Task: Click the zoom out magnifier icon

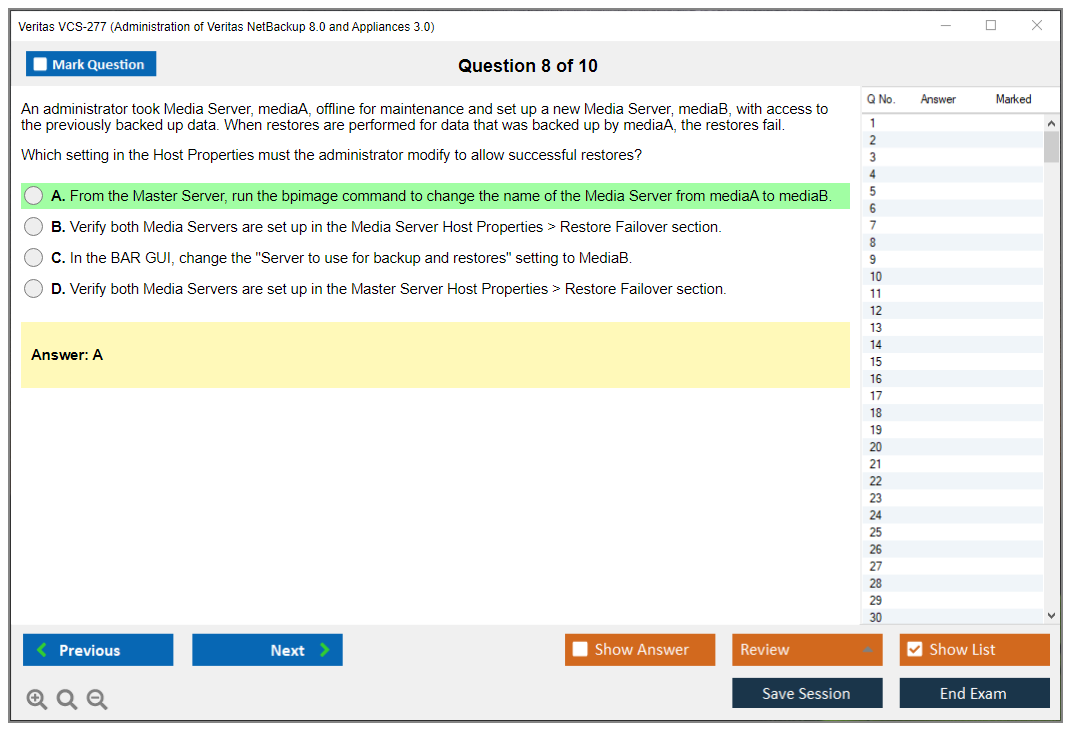Action: click(x=97, y=700)
